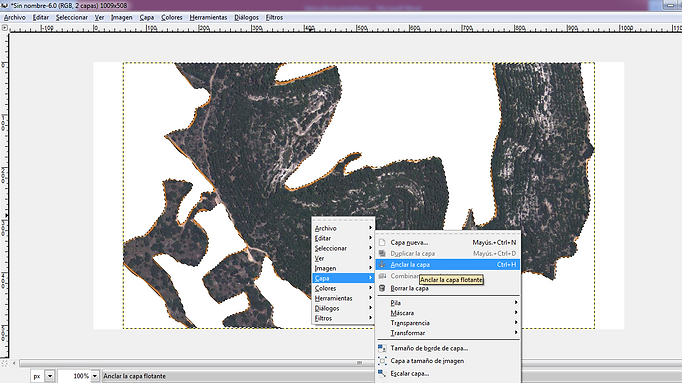Choose Escalar capa...
The height and width of the screenshot is (383, 682).
coord(448,373)
